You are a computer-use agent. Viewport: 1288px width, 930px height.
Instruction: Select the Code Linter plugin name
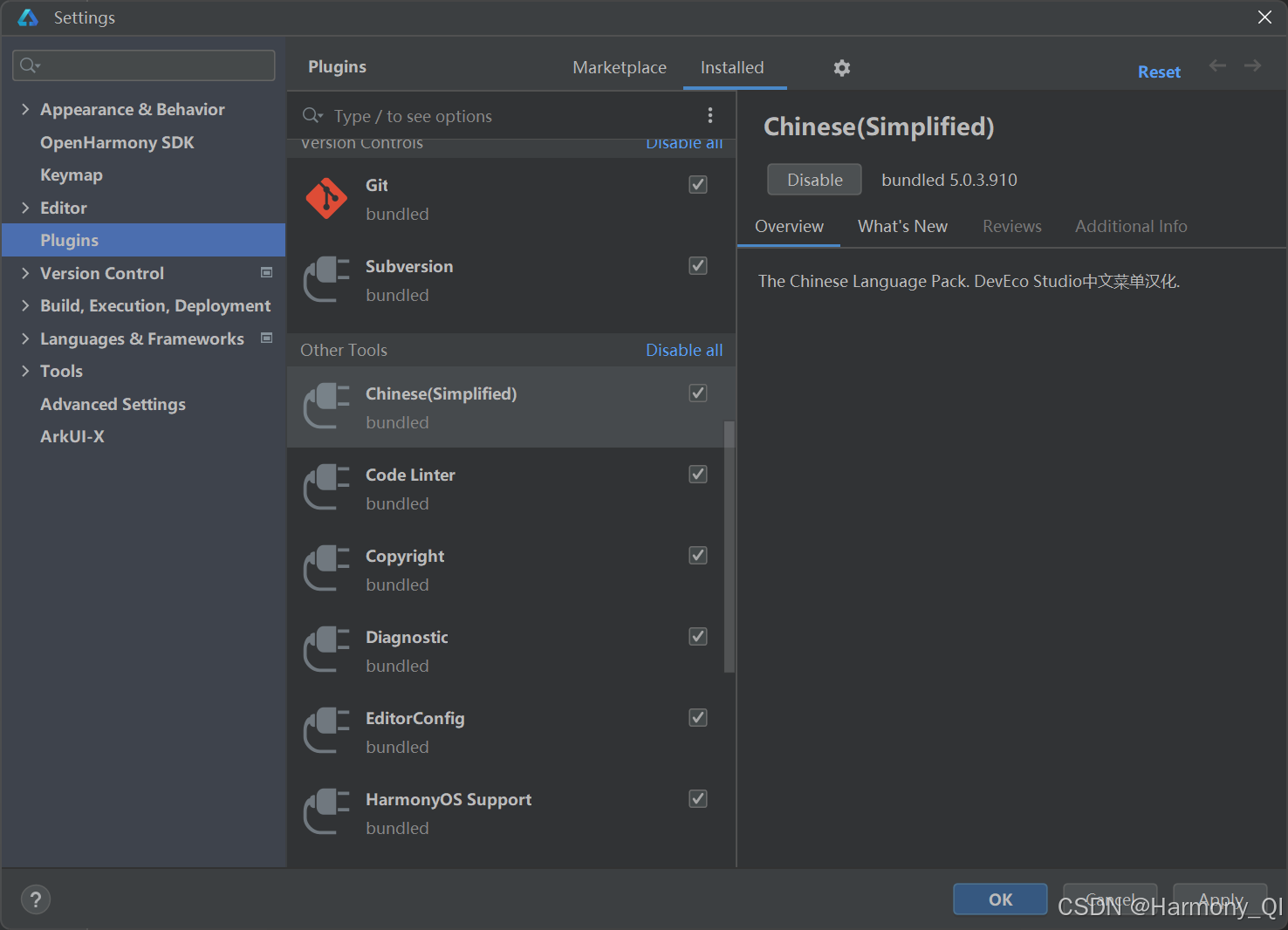(x=410, y=475)
